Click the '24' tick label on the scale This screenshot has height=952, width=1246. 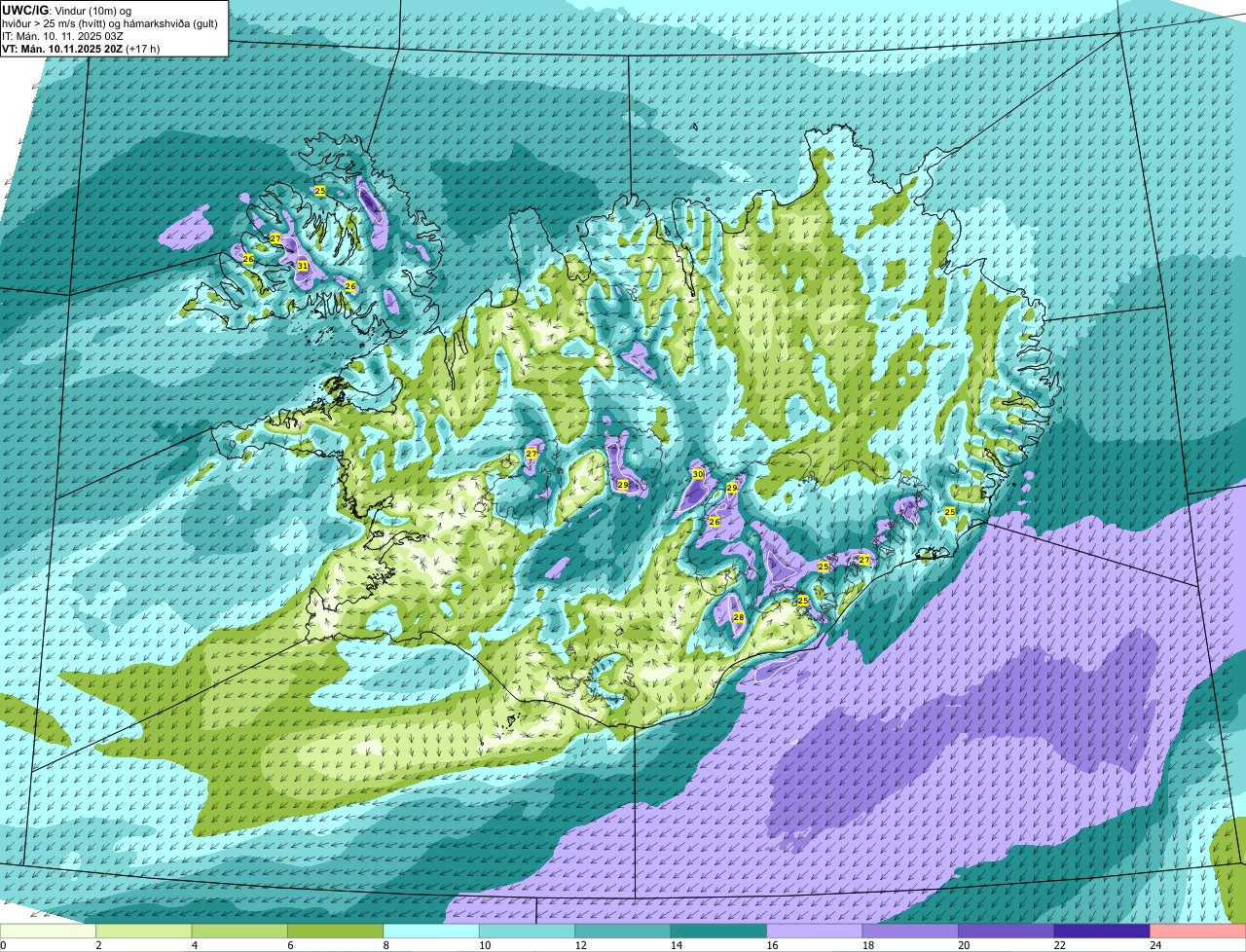(x=1154, y=945)
